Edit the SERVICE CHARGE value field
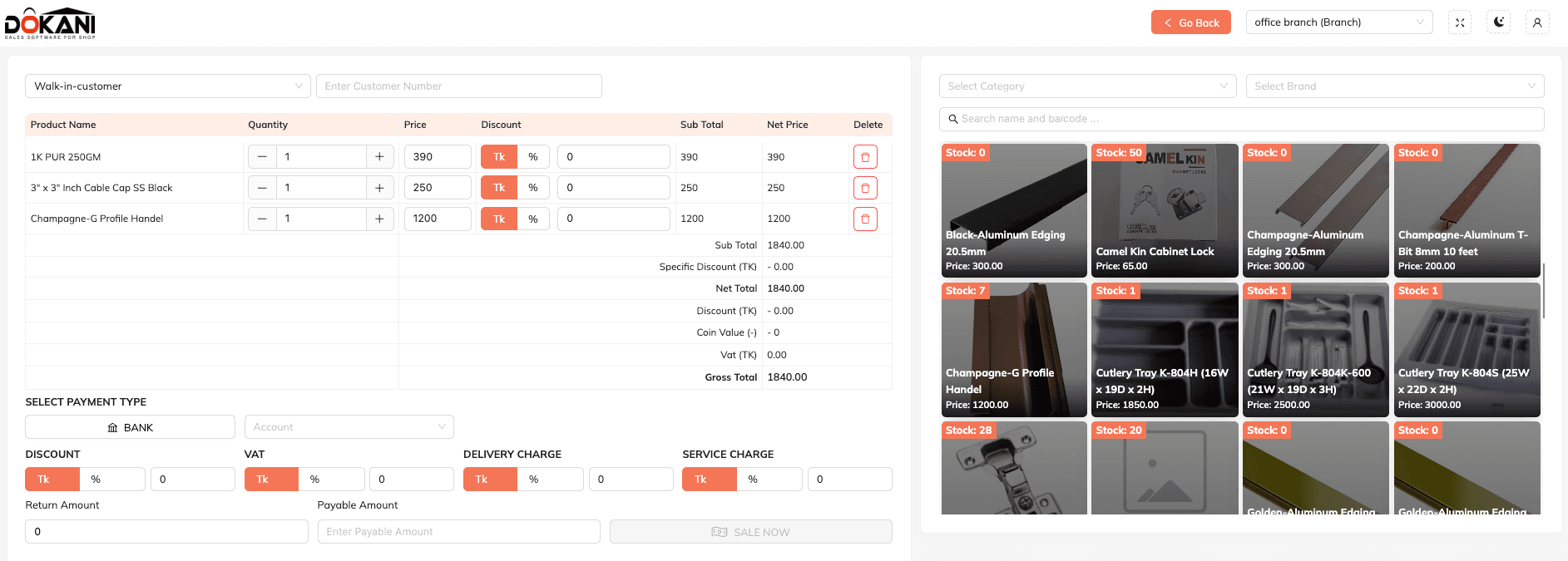 tap(850, 480)
